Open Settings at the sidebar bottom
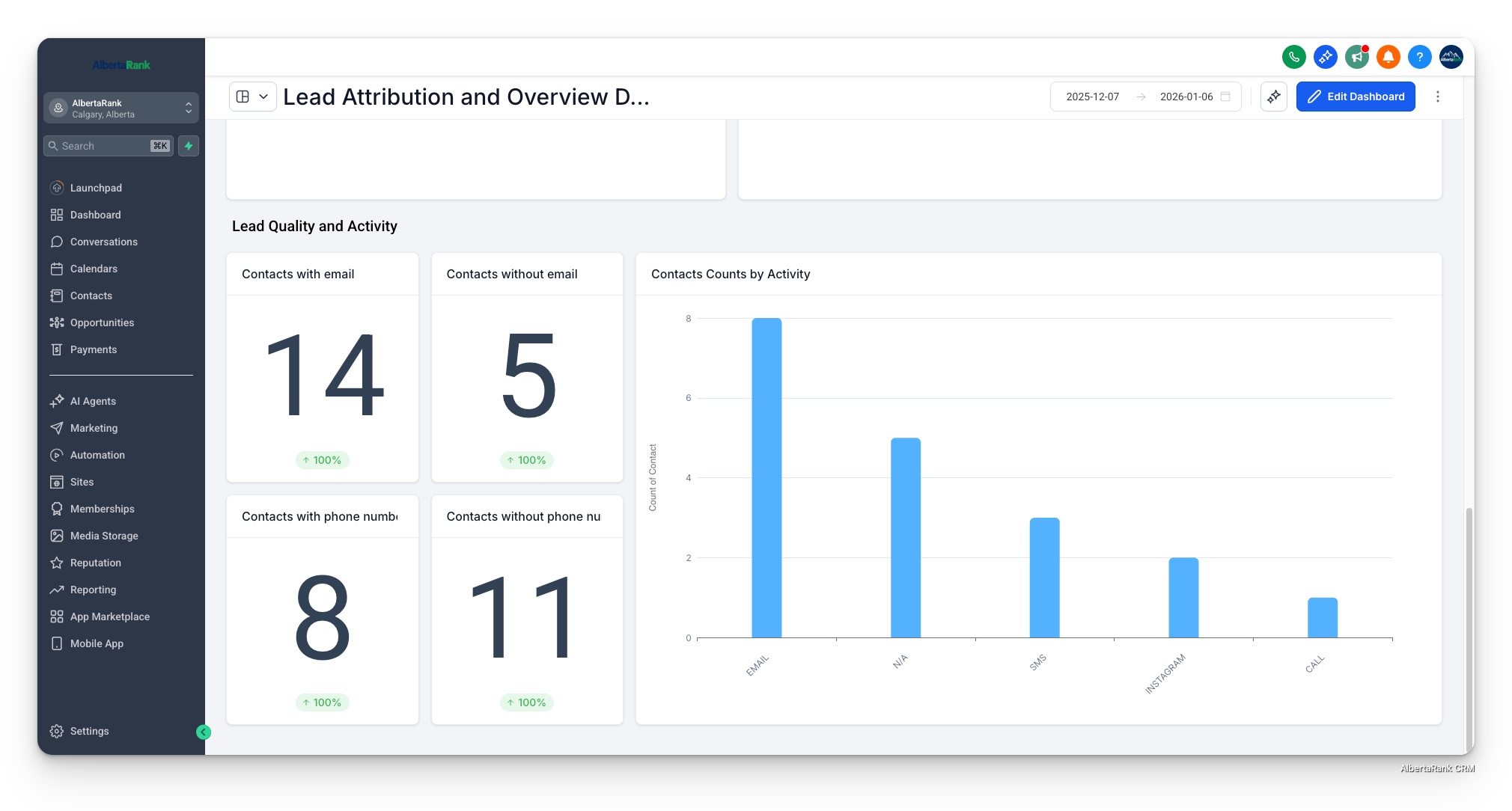The height and width of the screenshot is (811, 1512). (x=89, y=731)
